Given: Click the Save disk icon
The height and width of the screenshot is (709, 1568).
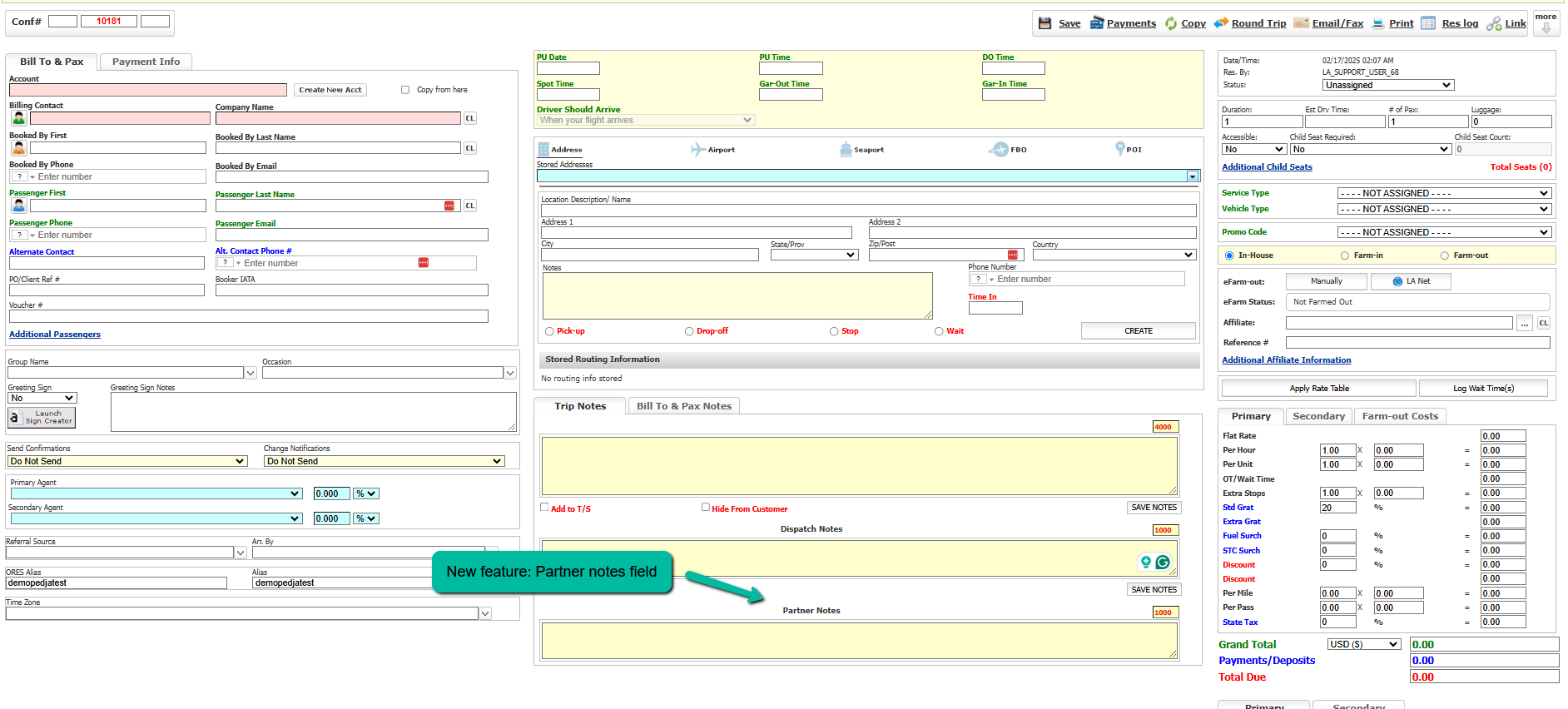Looking at the screenshot, I should [1045, 23].
